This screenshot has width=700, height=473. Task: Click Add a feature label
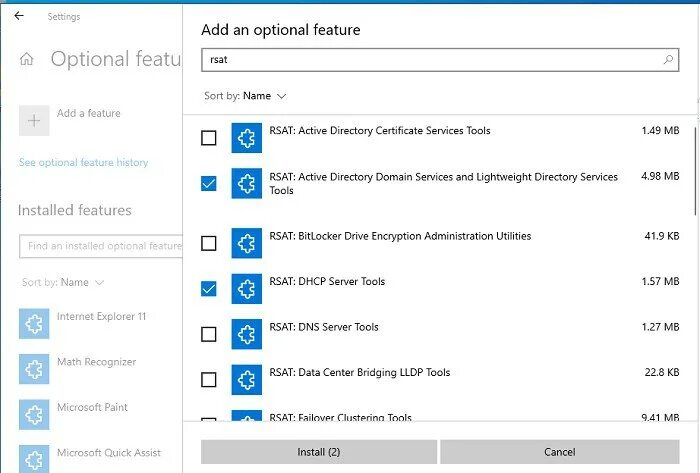coord(89,113)
